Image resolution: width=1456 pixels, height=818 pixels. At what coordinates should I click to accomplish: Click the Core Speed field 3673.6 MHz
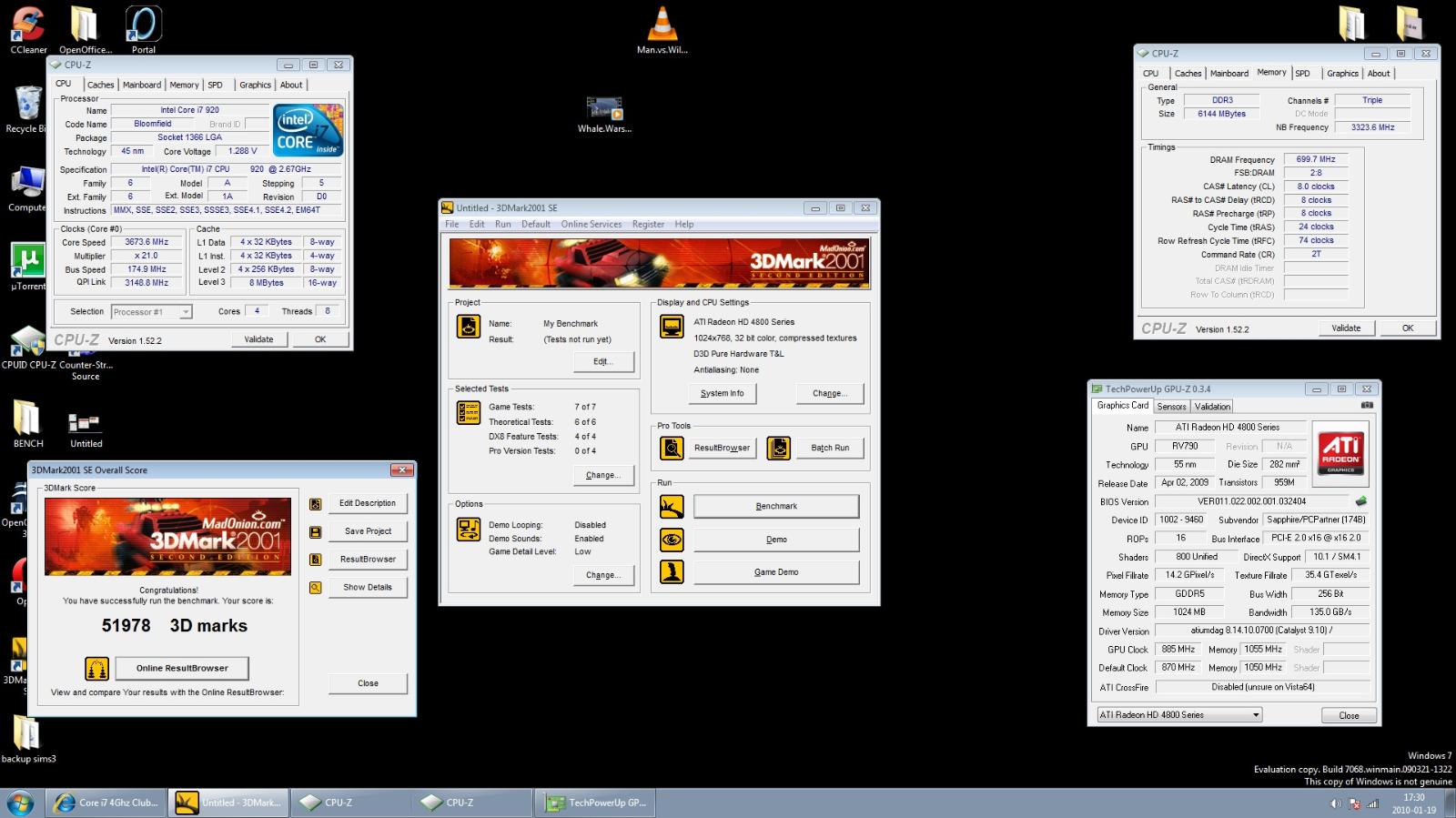coord(147,243)
